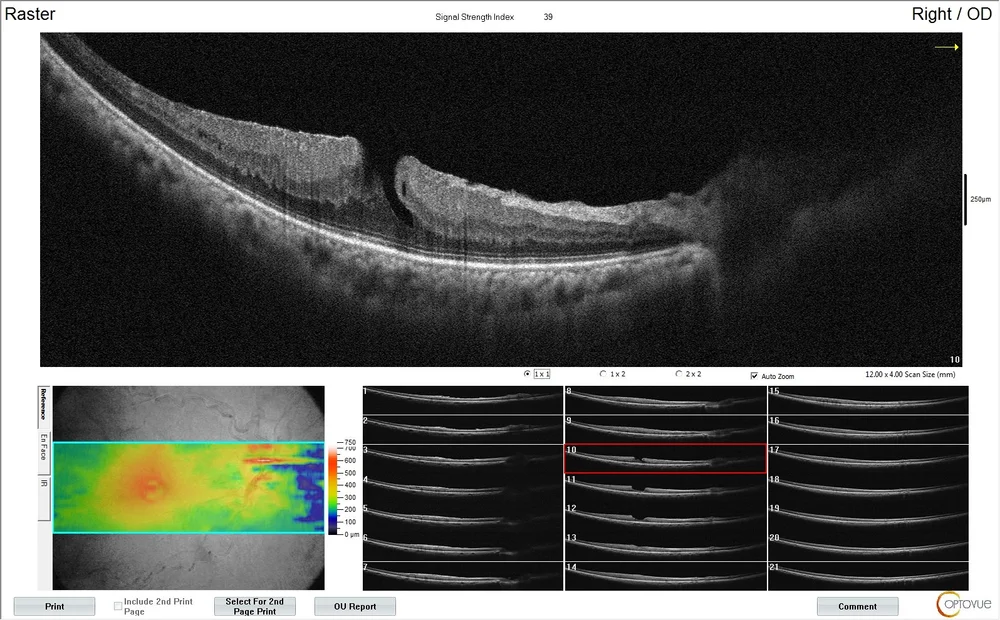Select the 1 x 1 view radio button

pyautogui.click(x=527, y=374)
